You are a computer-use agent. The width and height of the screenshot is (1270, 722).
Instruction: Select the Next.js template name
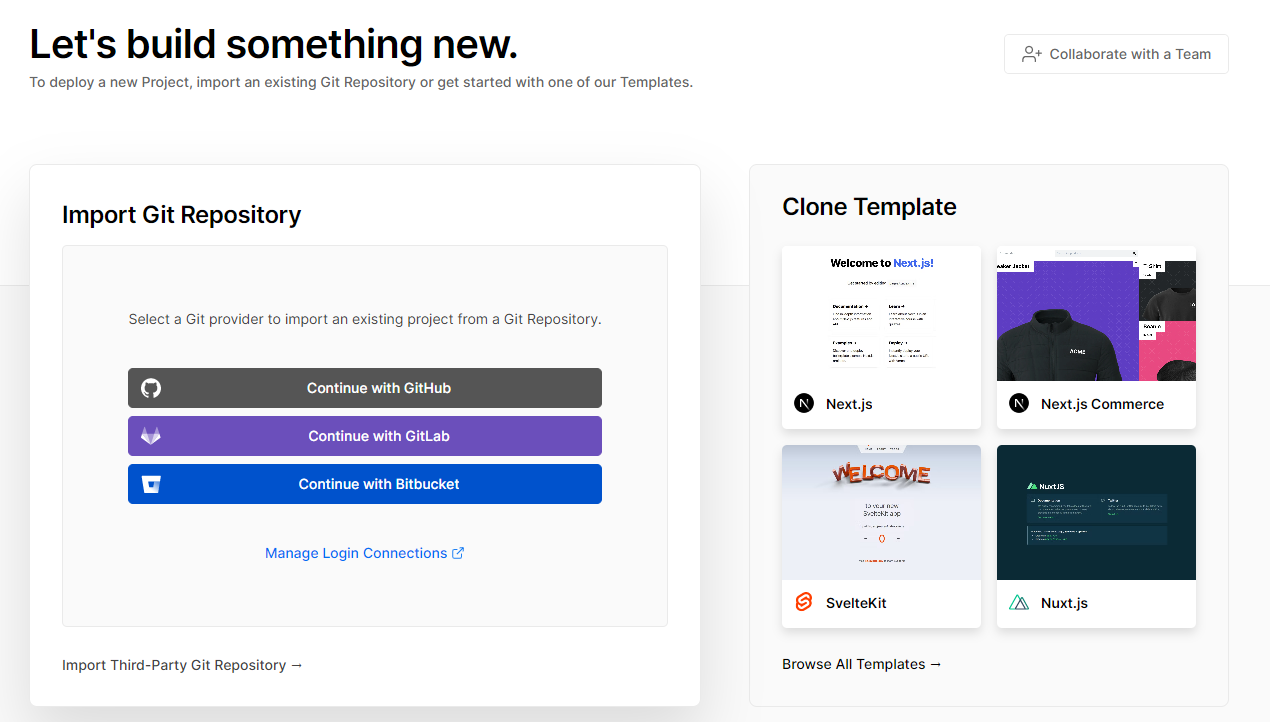(x=849, y=404)
